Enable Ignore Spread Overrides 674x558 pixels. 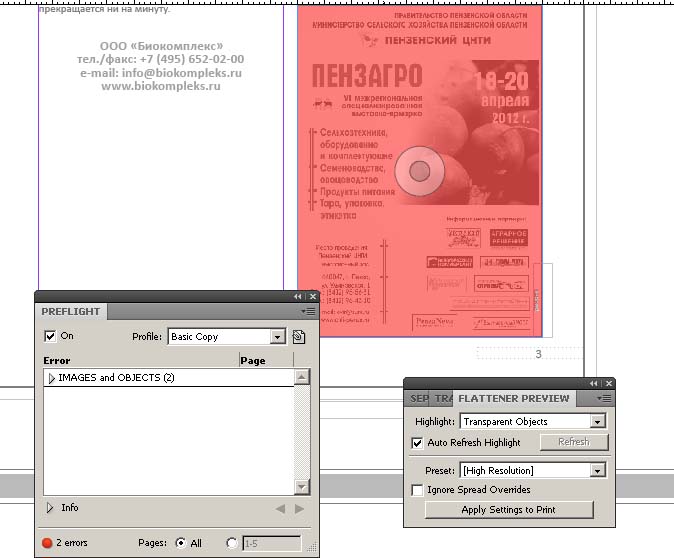[417, 490]
